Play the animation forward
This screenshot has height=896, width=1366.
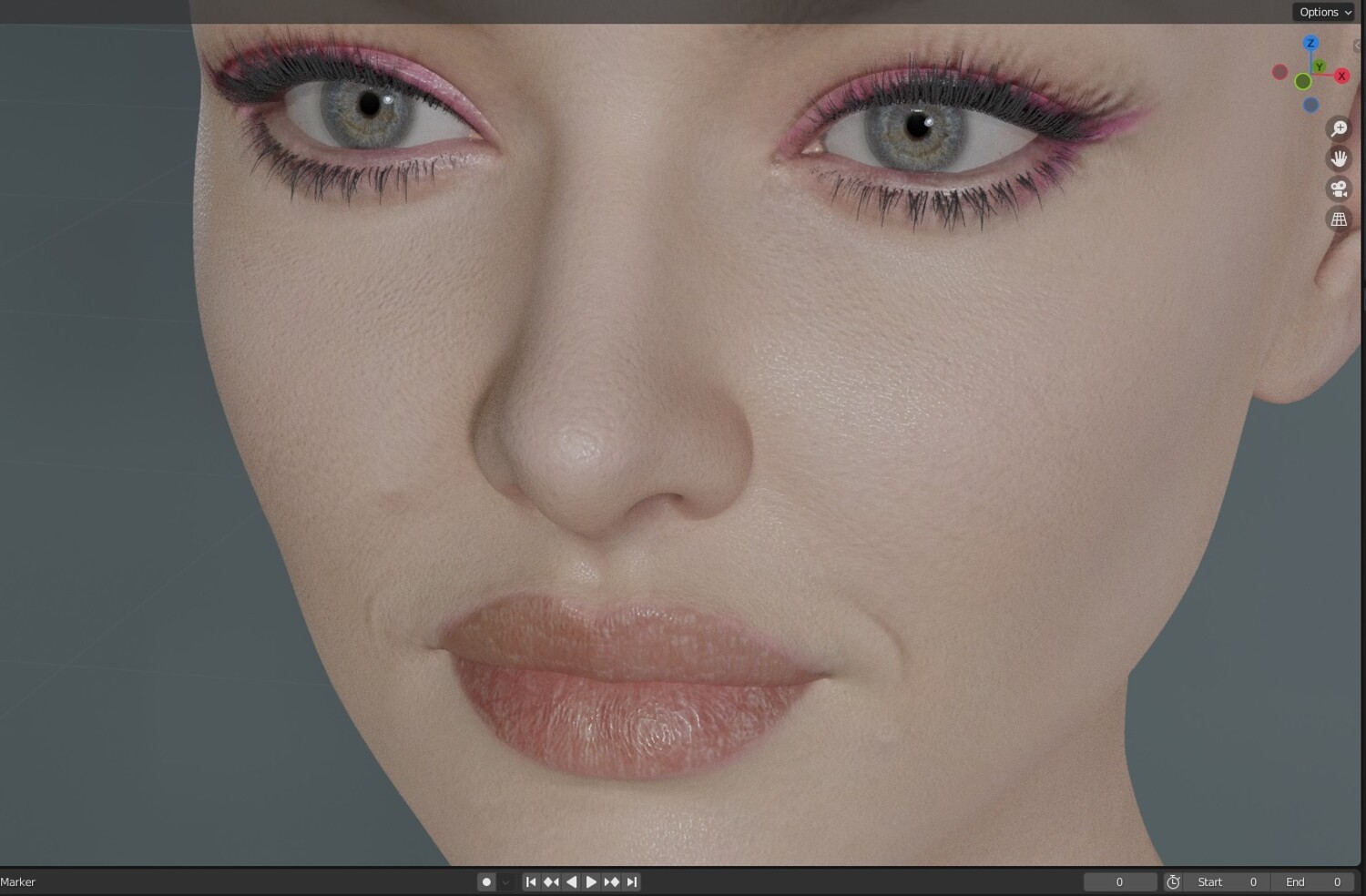[x=591, y=881]
